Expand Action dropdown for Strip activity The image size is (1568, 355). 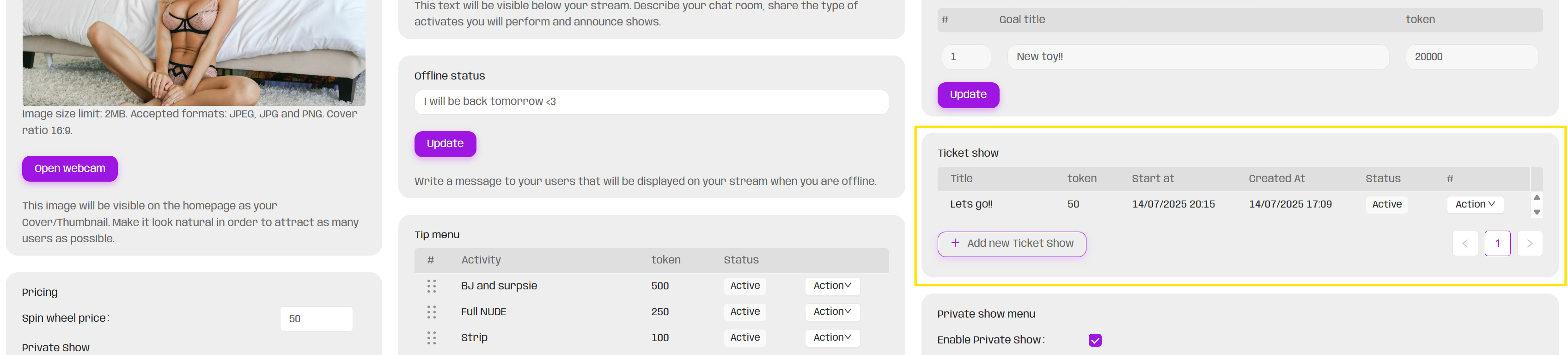[x=831, y=337]
